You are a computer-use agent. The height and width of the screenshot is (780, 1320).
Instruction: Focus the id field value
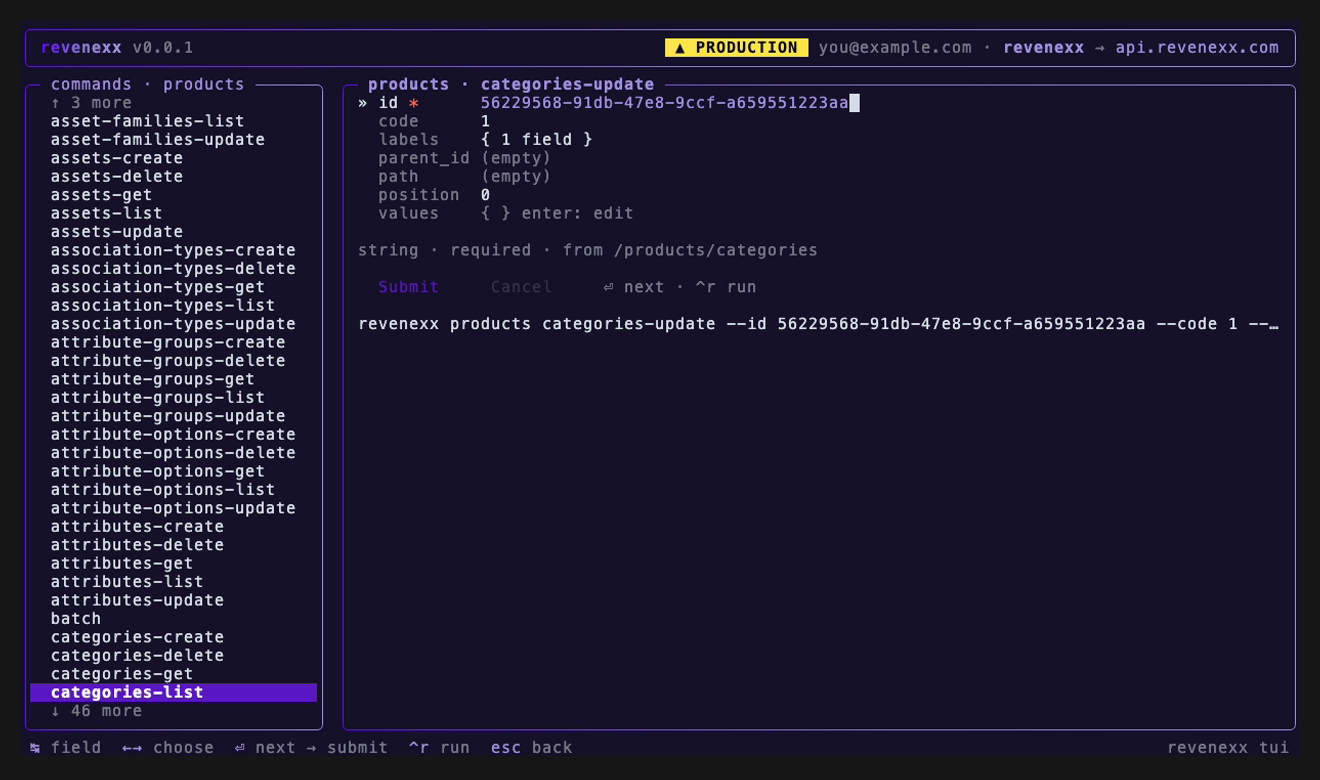click(664, 103)
